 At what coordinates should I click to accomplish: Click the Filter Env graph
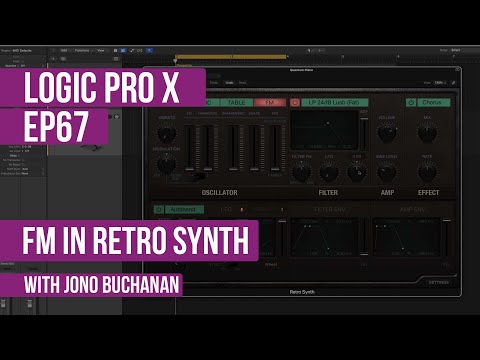tap(325, 237)
